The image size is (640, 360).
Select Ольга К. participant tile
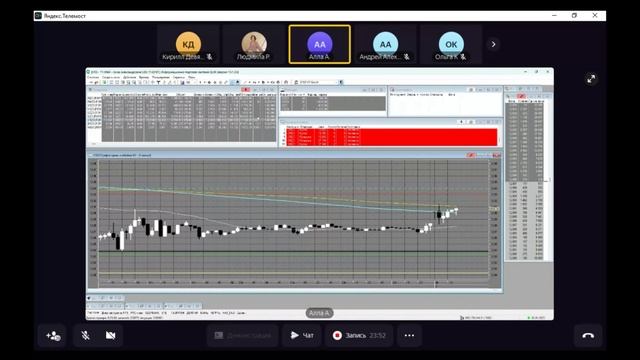click(x=451, y=44)
